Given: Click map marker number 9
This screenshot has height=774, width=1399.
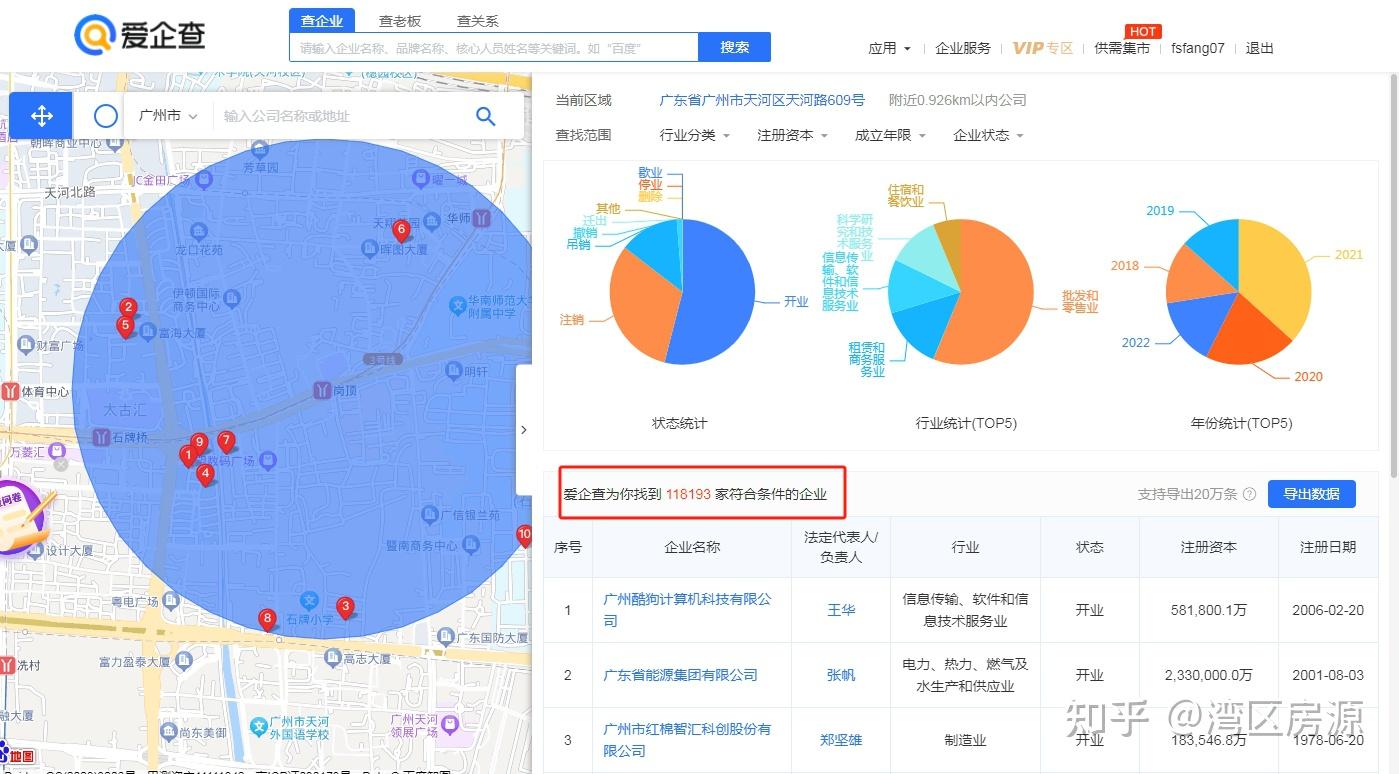Looking at the screenshot, I should (x=199, y=443).
